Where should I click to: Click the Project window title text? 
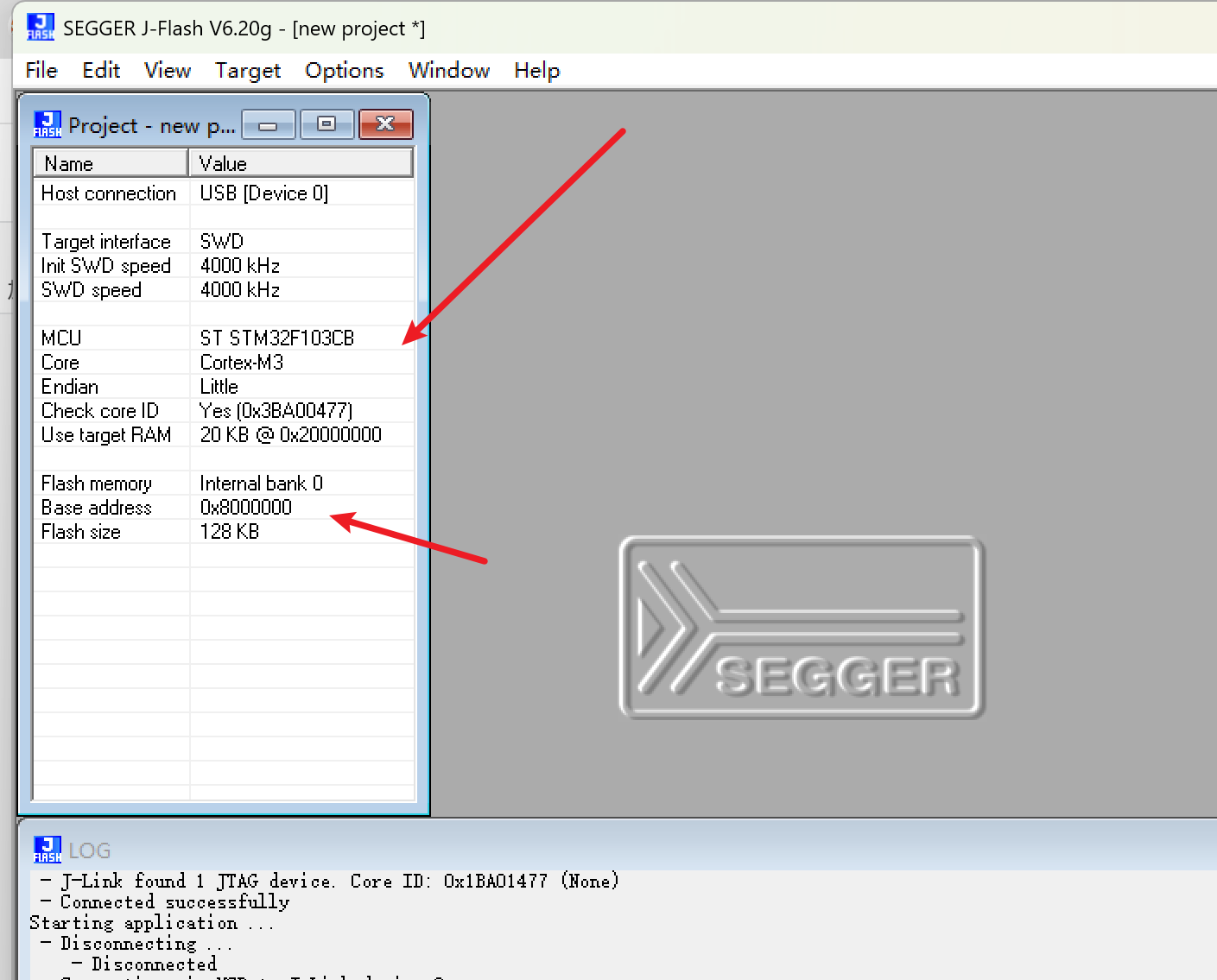click(152, 126)
